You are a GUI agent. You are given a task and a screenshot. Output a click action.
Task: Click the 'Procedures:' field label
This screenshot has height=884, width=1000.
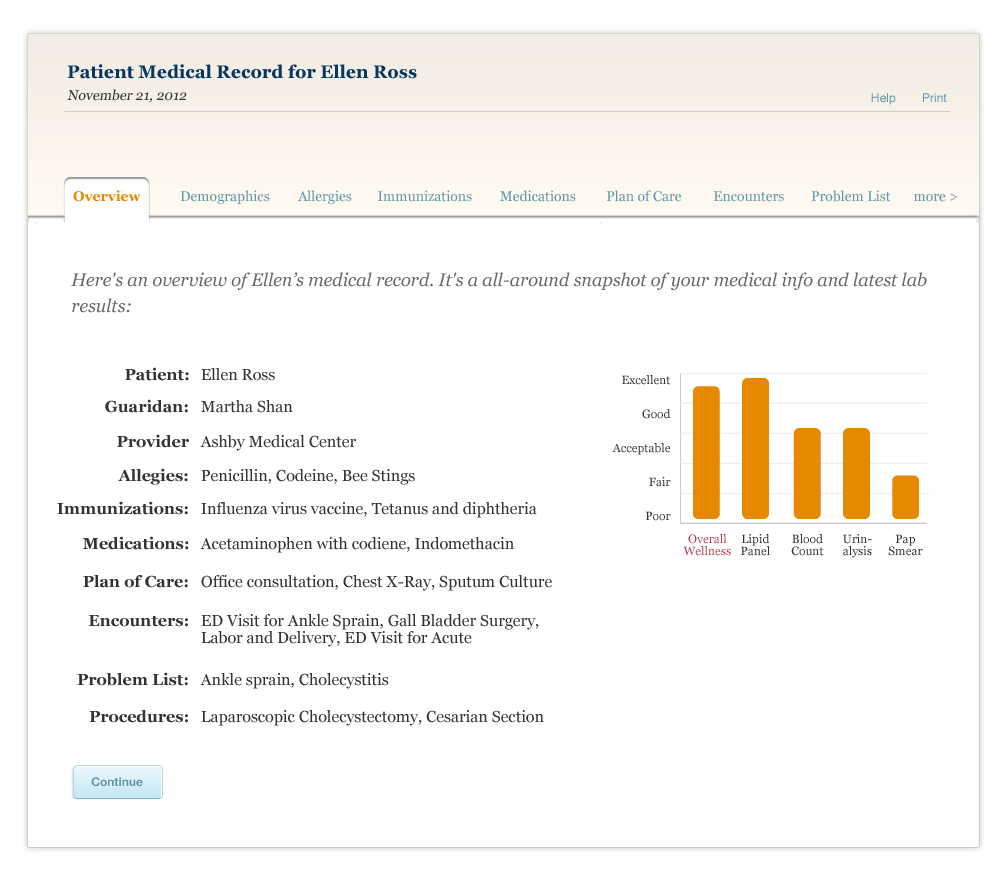pyautogui.click(x=139, y=717)
